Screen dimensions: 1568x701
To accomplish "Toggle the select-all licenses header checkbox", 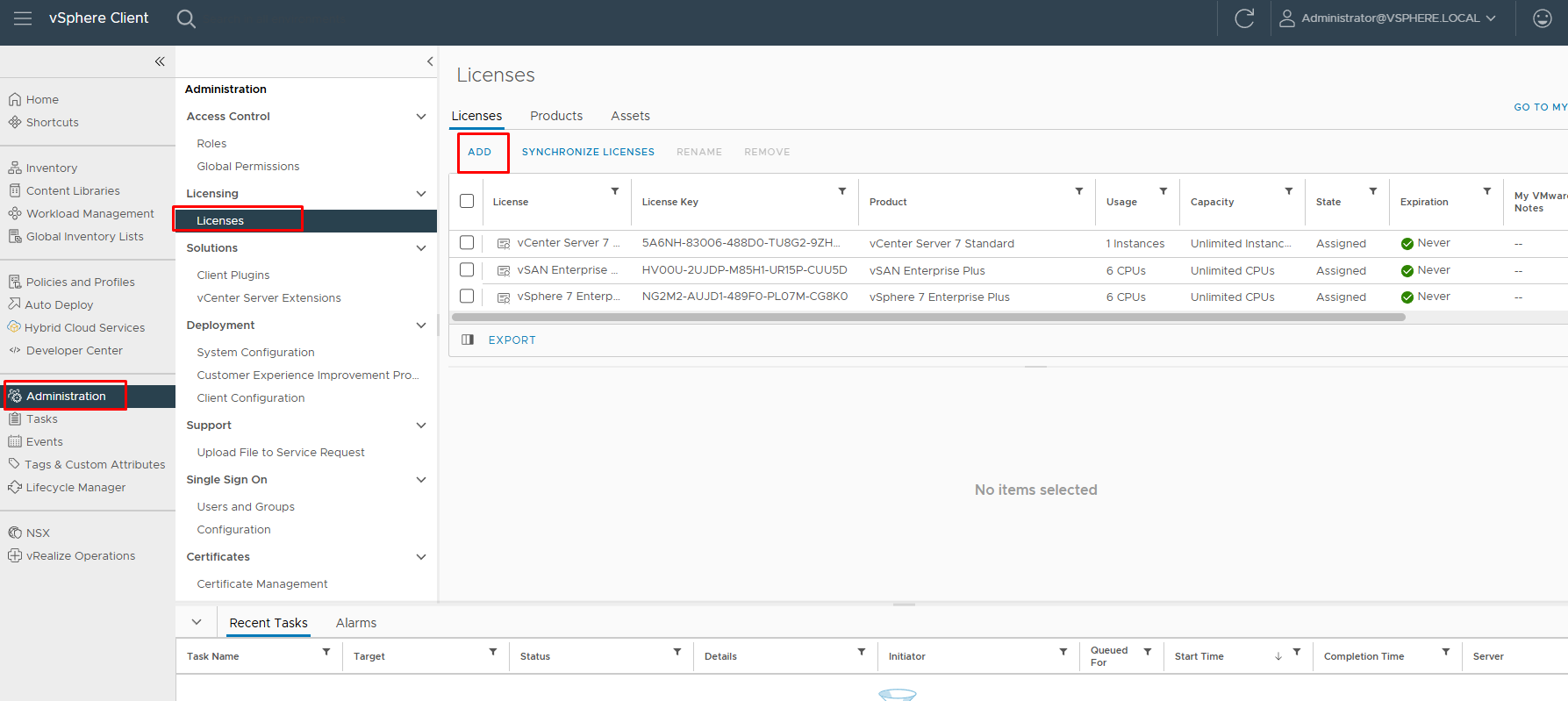I will 467,201.
